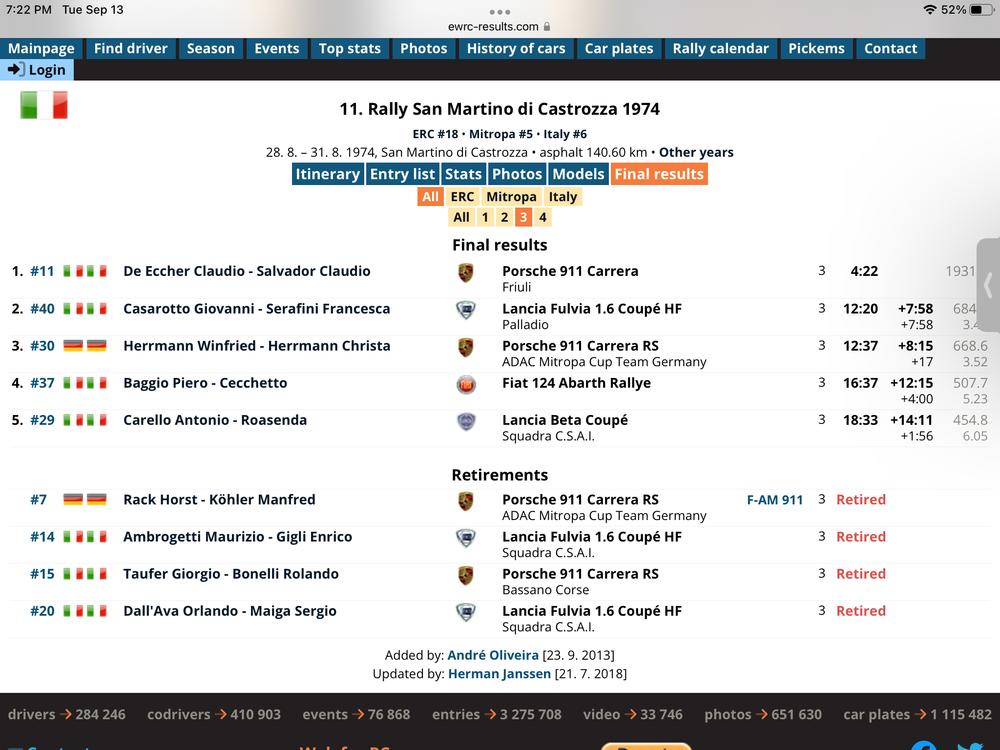This screenshot has height=750, width=1000.
Task: Switch to the Entry list tab
Action: tap(402, 174)
